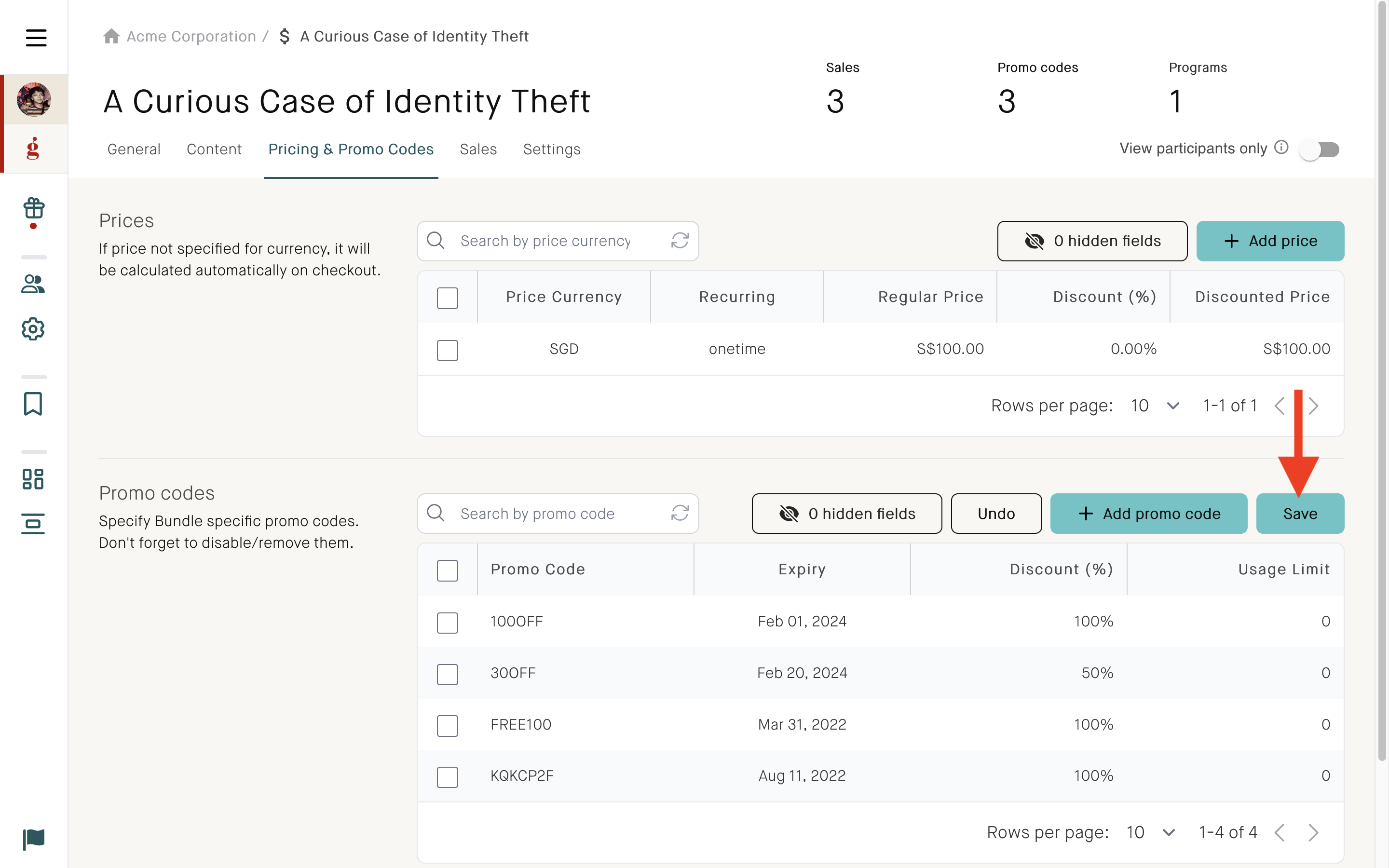Viewport: 1389px width, 868px height.
Task: Select the Pricing & Promo Codes tab
Action: coord(351,149)
